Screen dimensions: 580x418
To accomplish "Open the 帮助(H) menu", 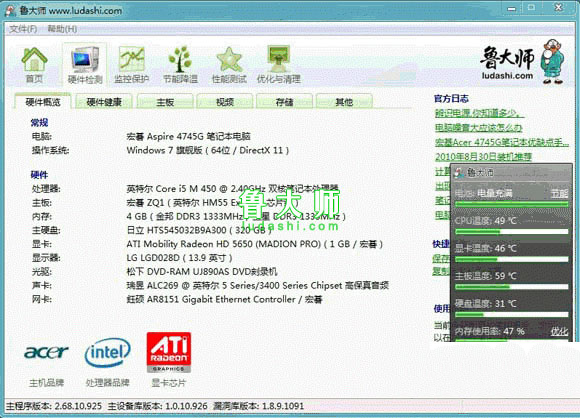I will pos(62,29).
